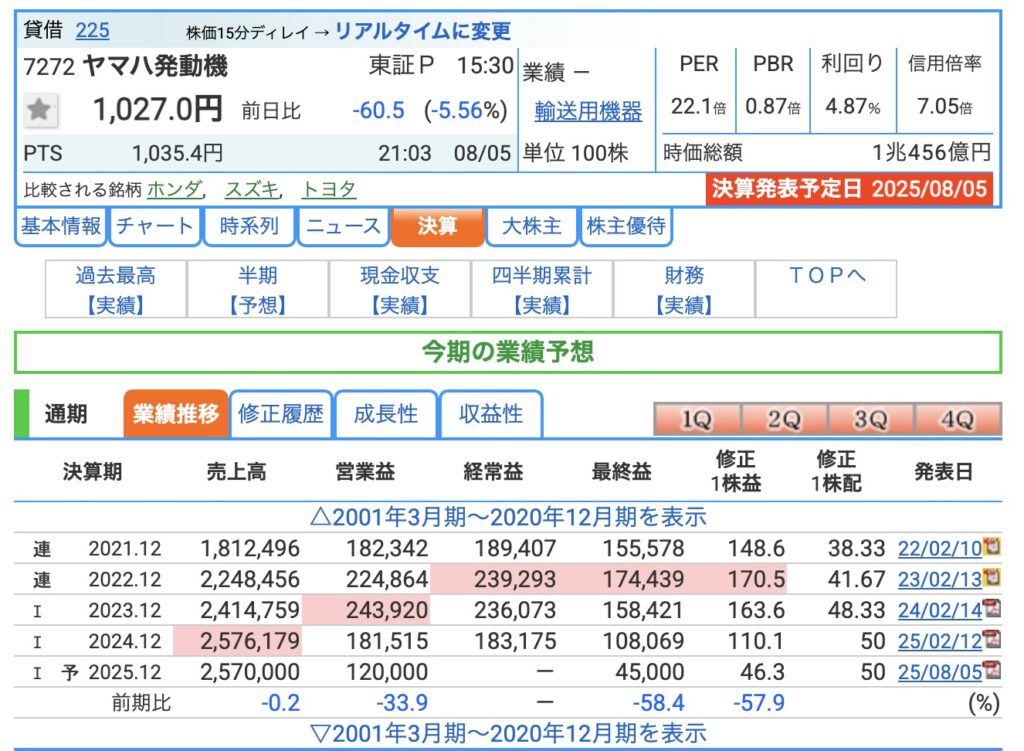Open the comparison stock スズキ
This screenshot has height=751, width=1024.
click(x=252, y=189)
